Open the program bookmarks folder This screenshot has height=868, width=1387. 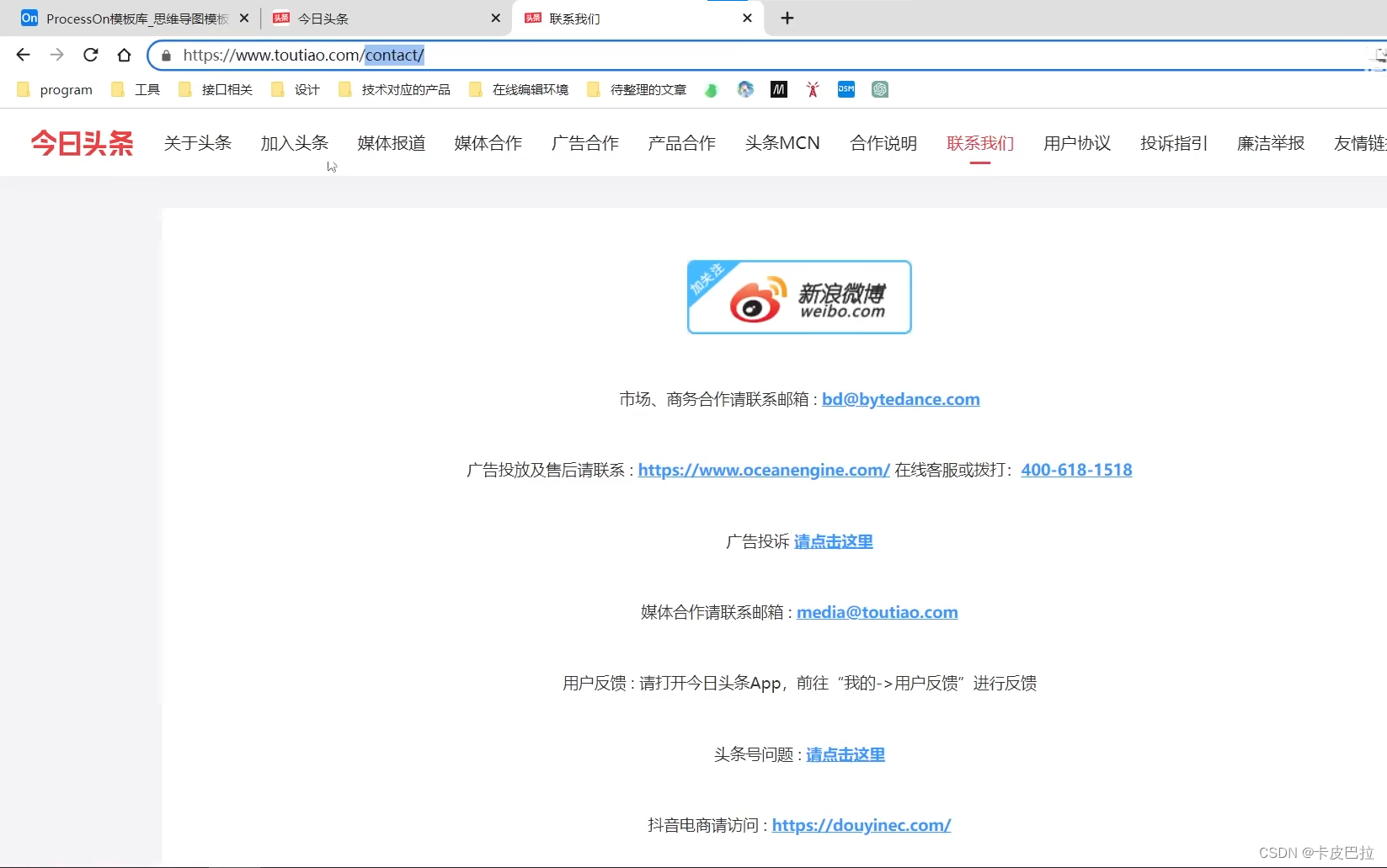pyautogui.click(x=55, y=89)
